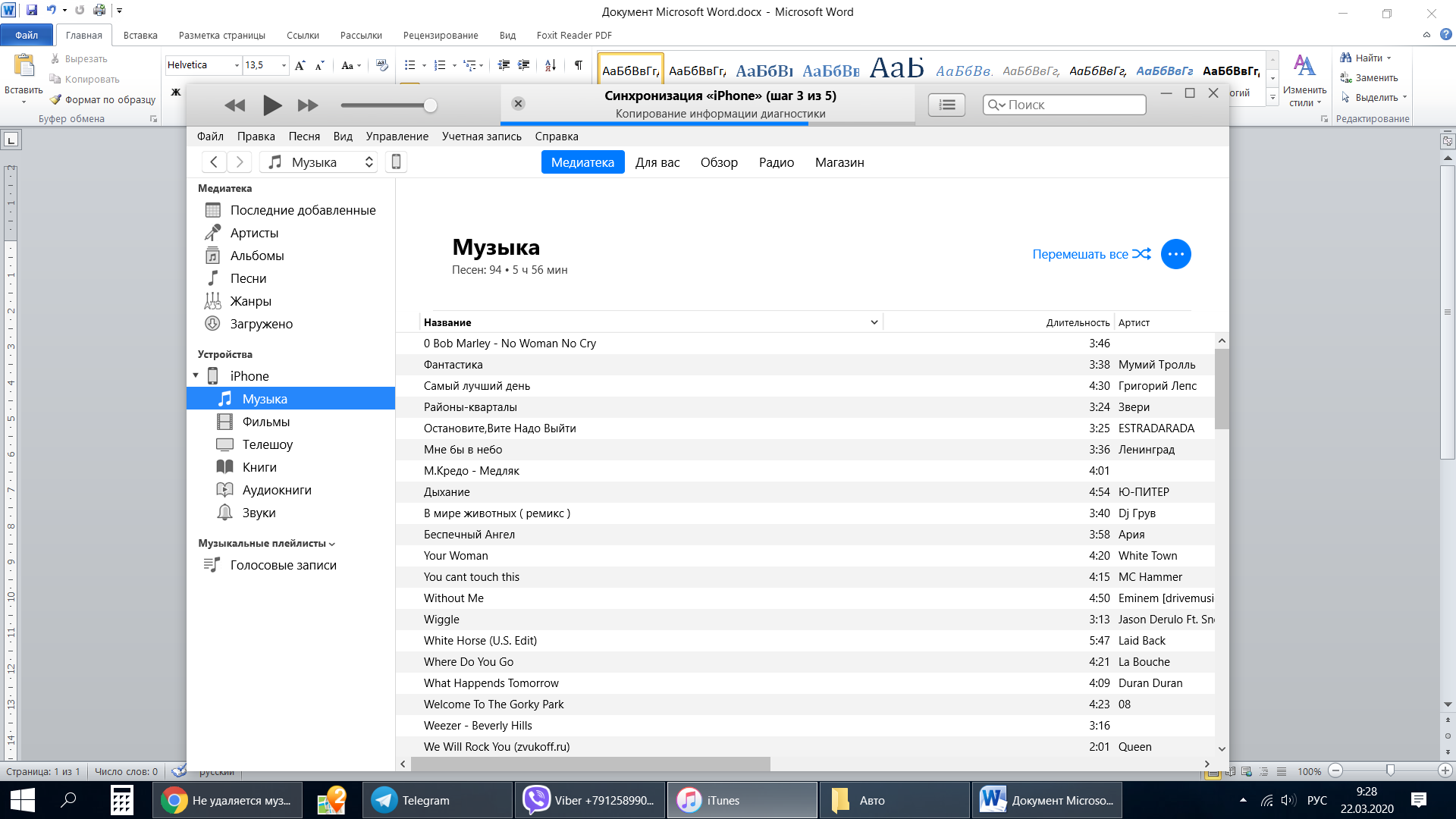Select song Without Me

point(453,598)
